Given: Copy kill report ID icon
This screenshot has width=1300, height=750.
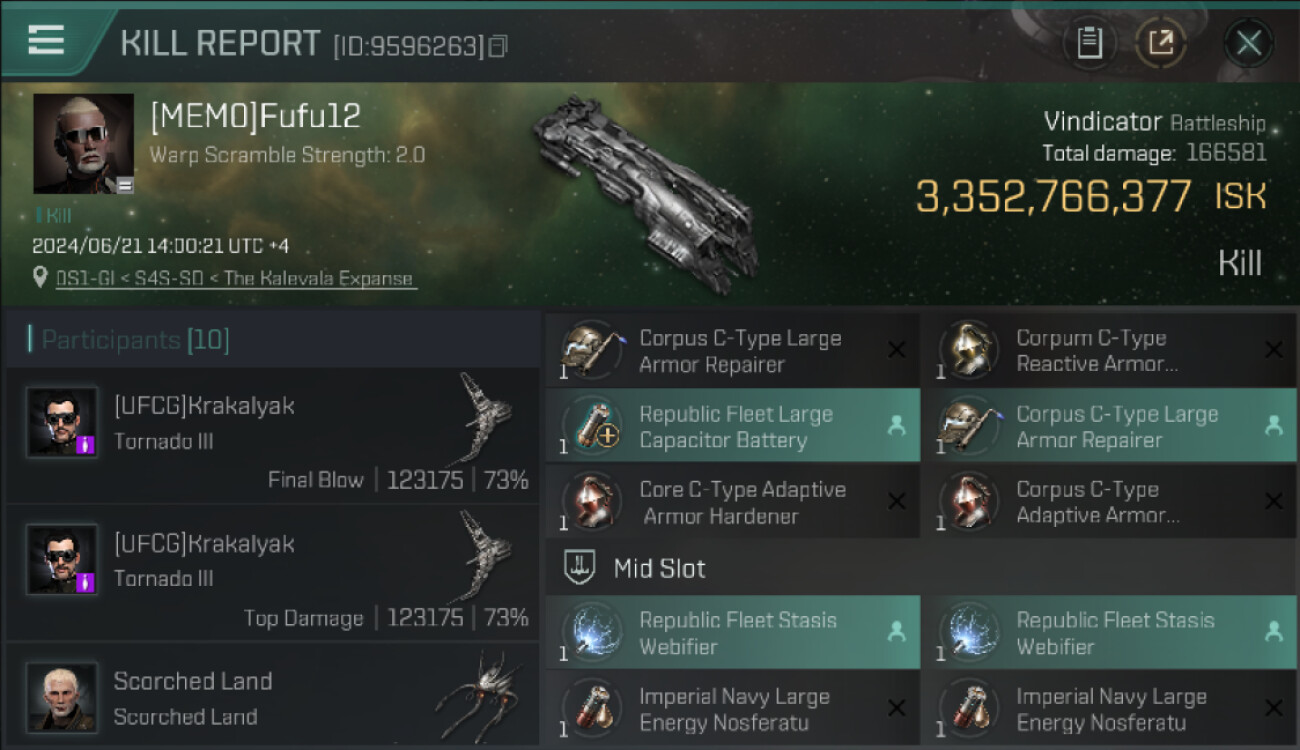Looking at the screenshot, I should (x=497, y=46).
